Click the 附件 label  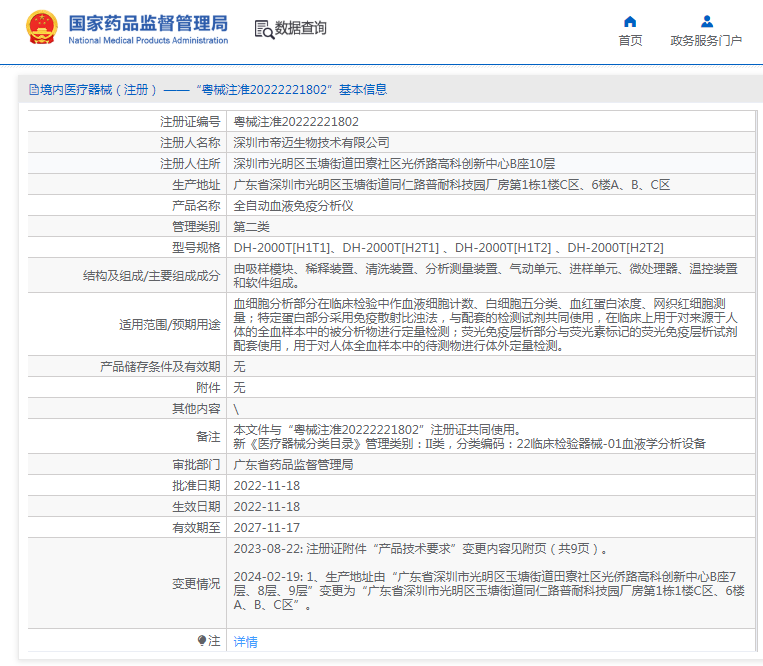click(208, 387)
